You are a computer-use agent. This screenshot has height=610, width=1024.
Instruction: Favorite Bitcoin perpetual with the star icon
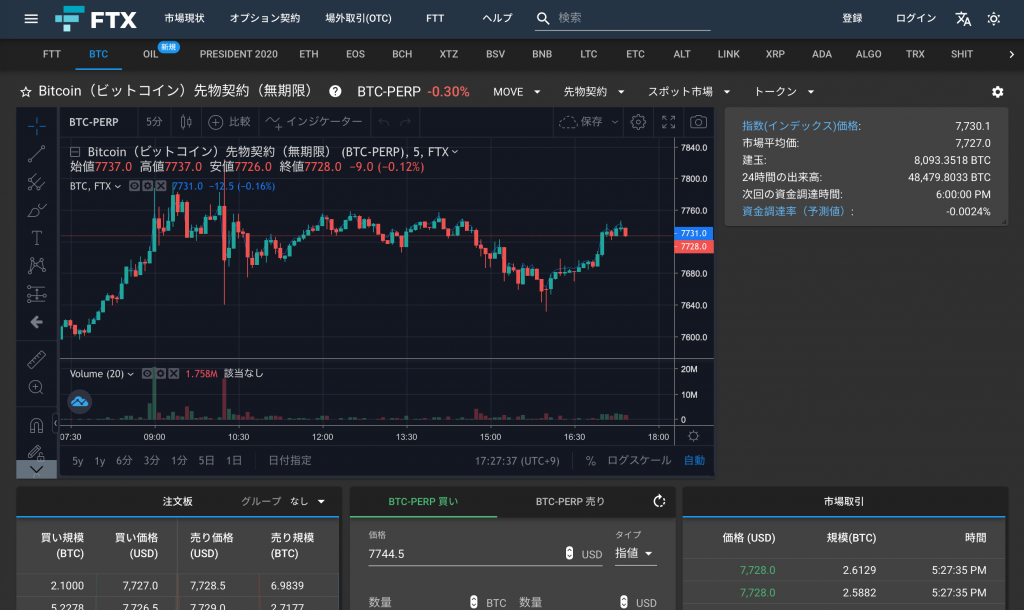point(25,91)
